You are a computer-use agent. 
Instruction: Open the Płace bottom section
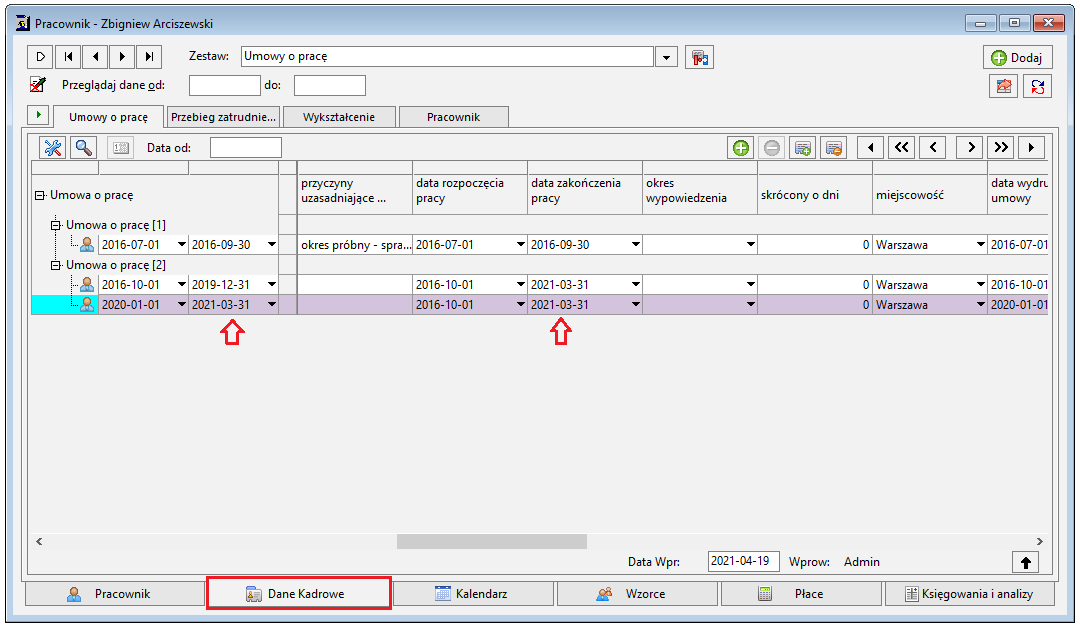click(x=800, y=593)
